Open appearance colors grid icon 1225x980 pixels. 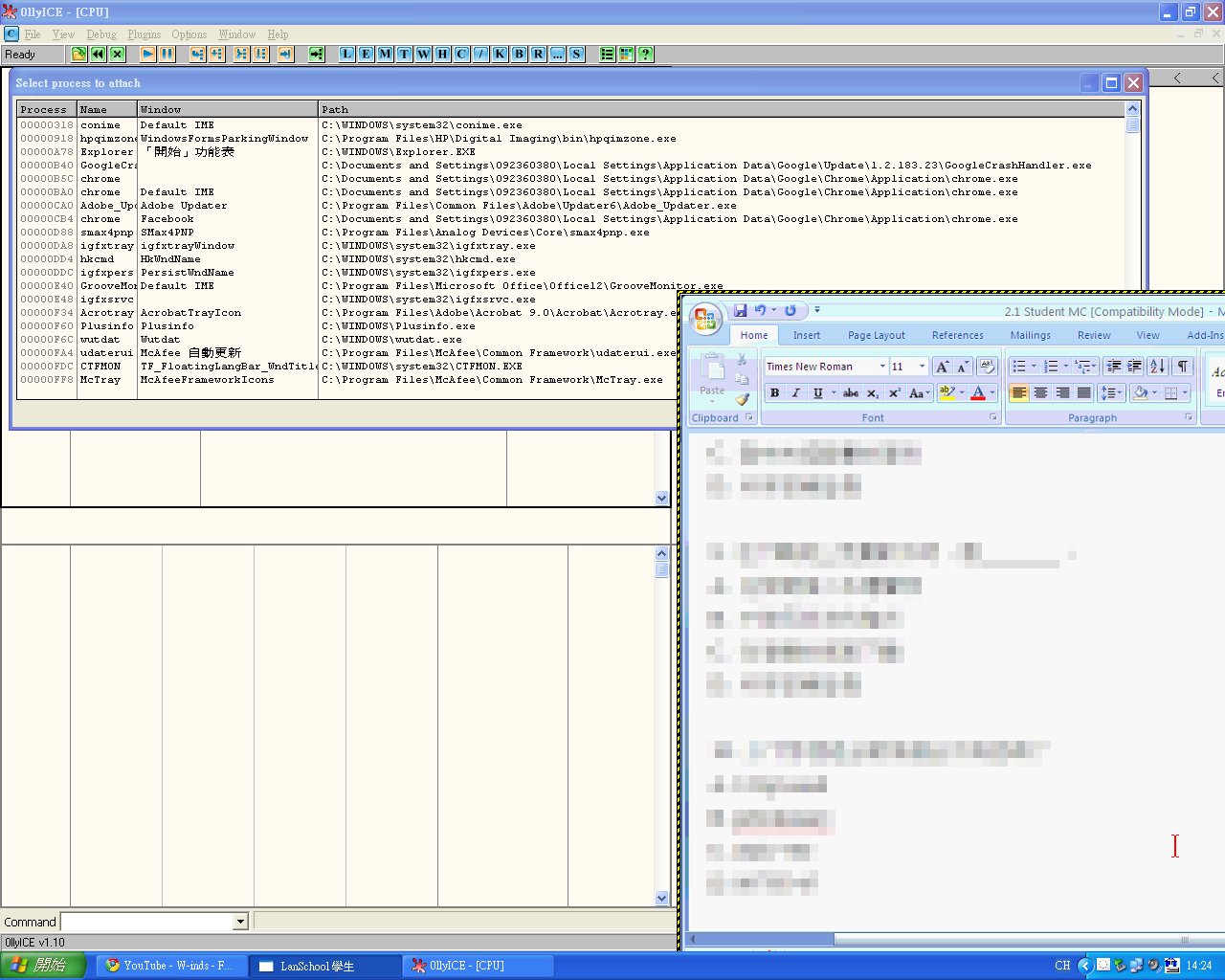[x=627, y=55]
